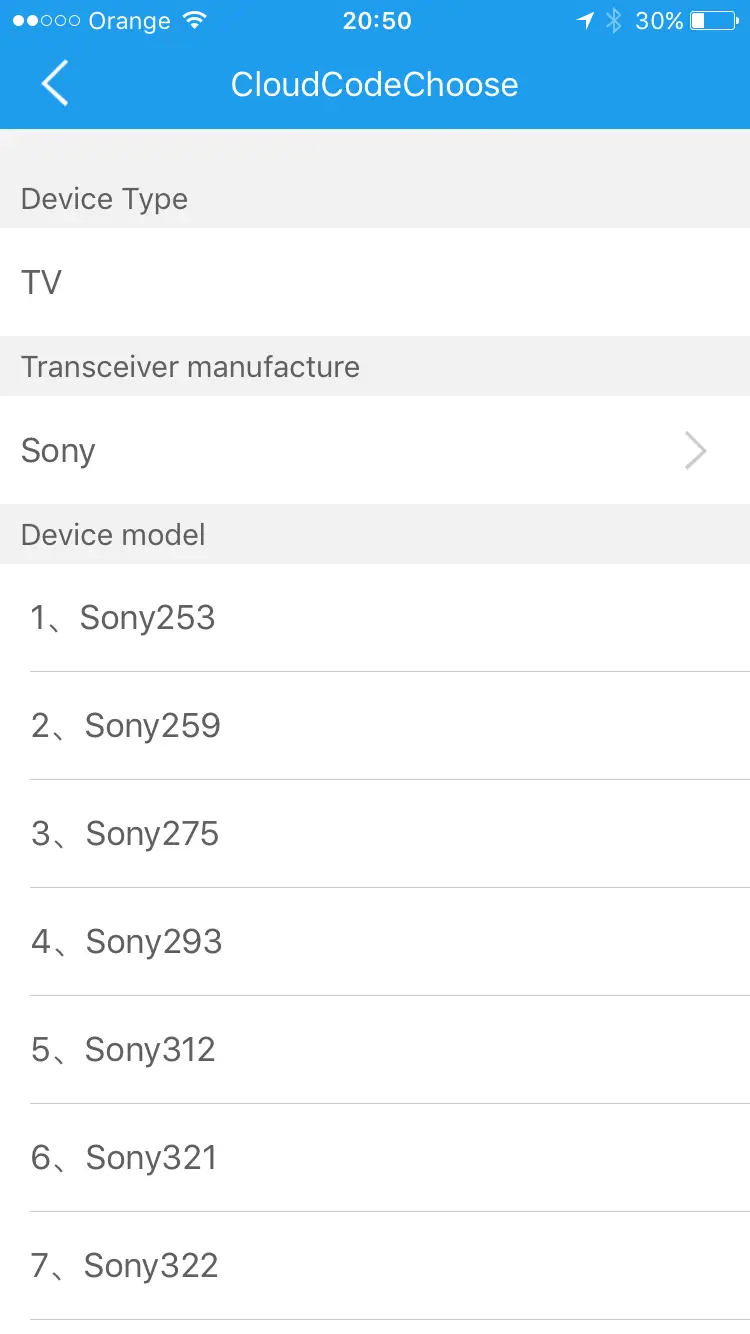Tap the Orange carrier label
The image size is (750, 1334).
point(129,21)
